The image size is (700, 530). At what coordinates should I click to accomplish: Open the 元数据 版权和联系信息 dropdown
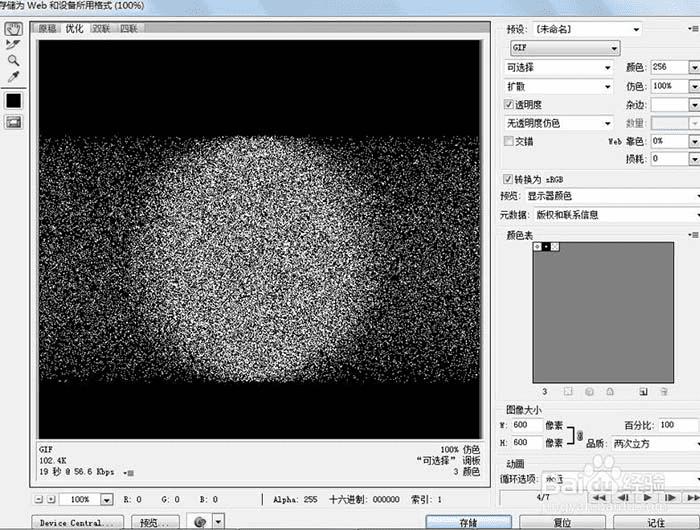(x=617, y=215)
